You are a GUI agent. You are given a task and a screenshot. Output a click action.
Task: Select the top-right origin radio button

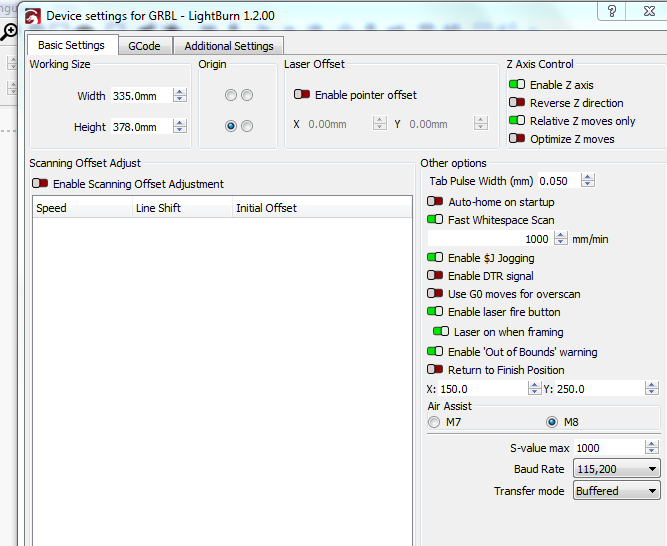(247, 95)
